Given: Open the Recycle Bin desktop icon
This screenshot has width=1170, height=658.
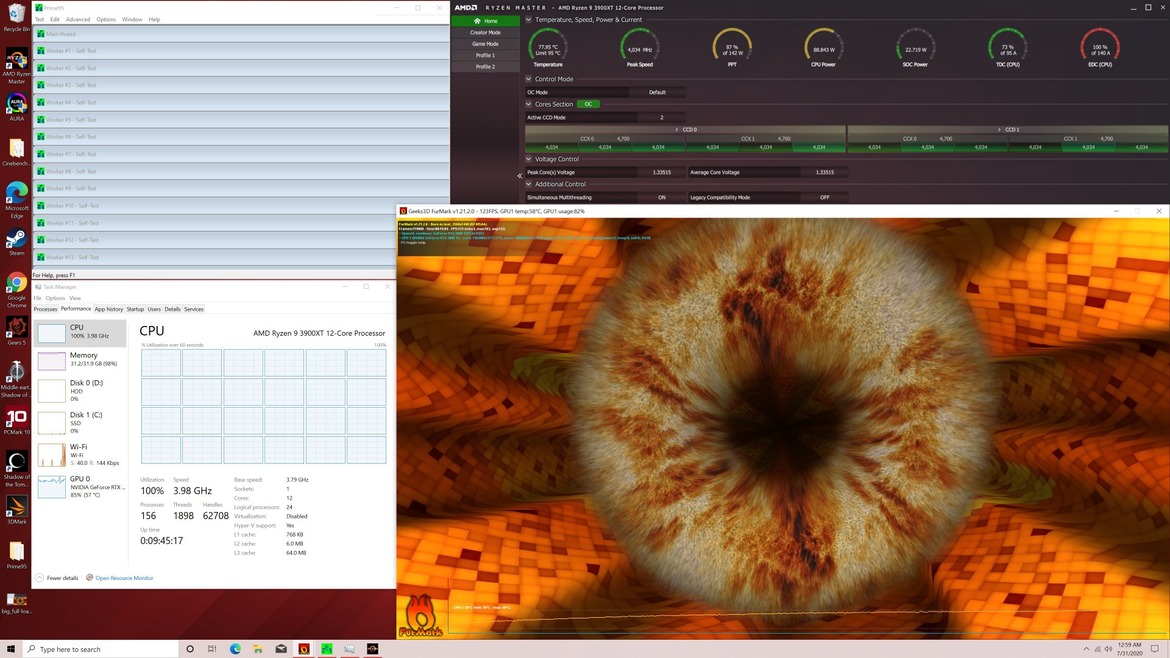Looking at the screenshot, I should 16,16.
